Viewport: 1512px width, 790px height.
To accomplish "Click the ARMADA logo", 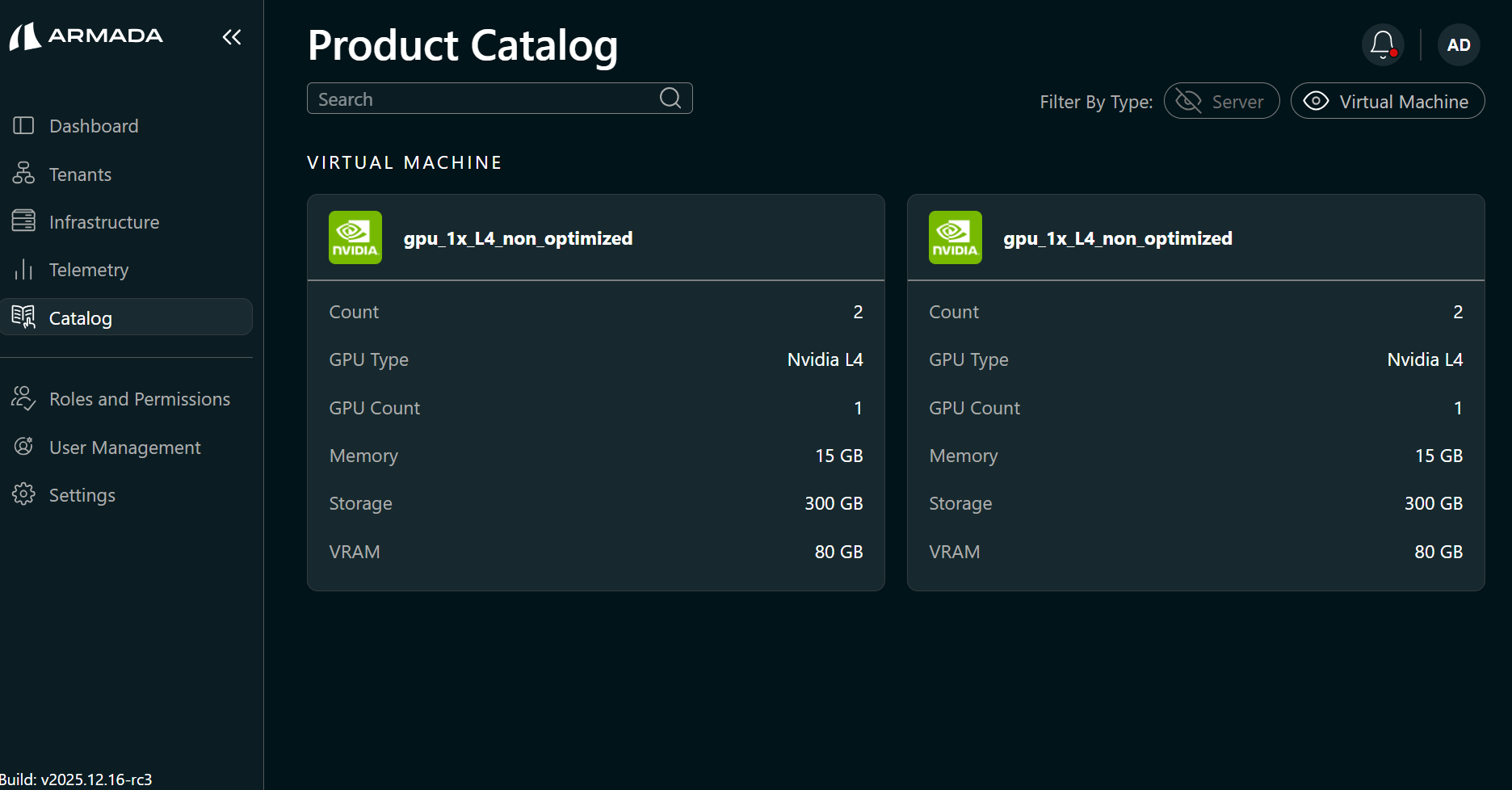I will [x=86, y=36].
